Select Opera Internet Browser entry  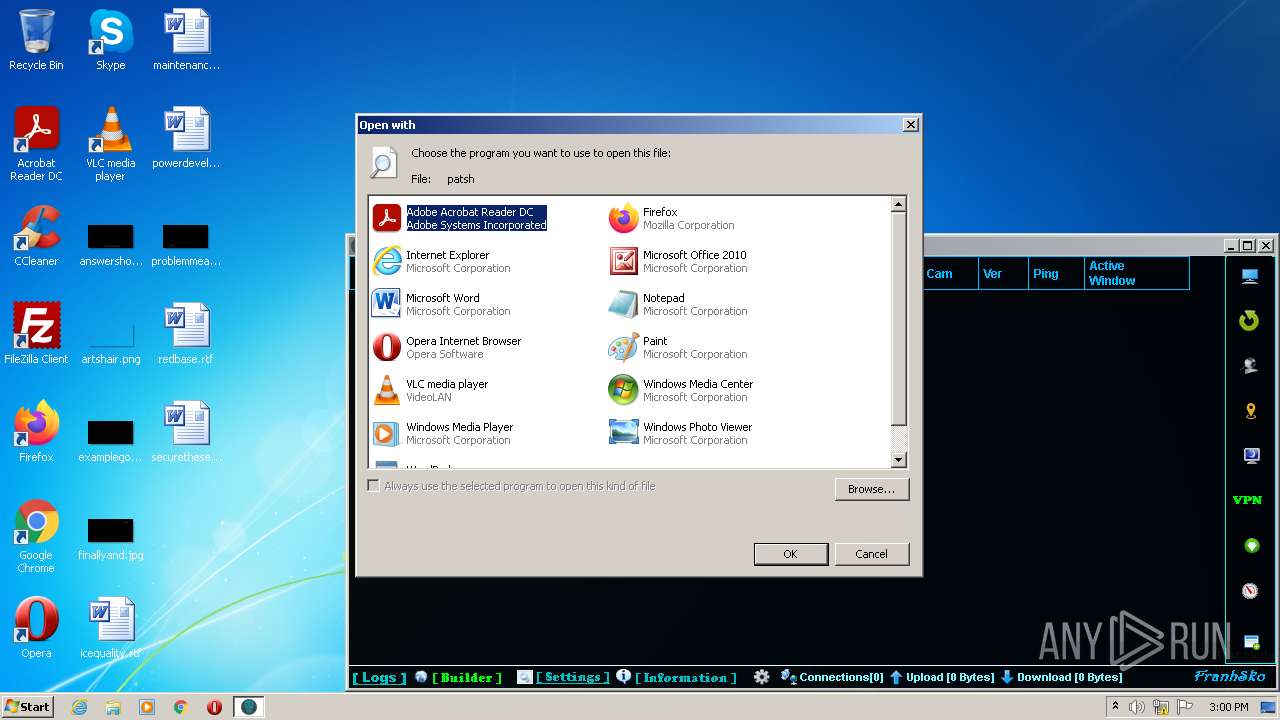click(x=447, y=347)
